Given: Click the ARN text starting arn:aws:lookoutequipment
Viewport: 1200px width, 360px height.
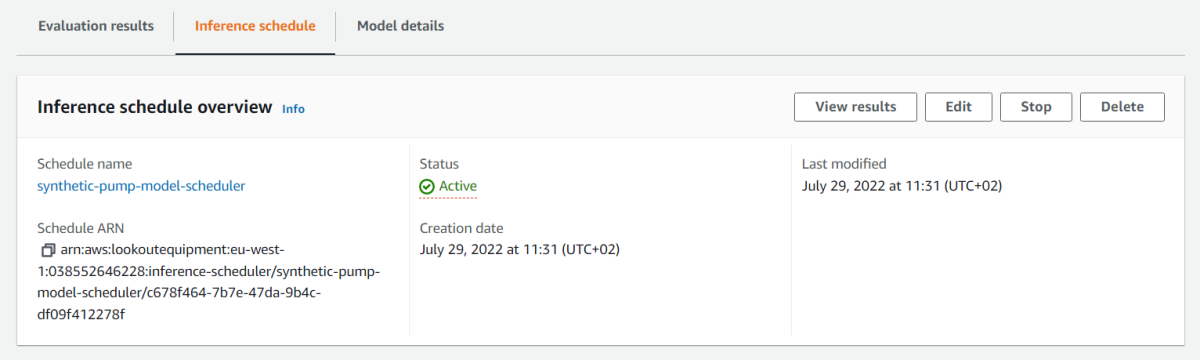Looking at the screenshot, I should pyautogui.click(x=209, y=281).
